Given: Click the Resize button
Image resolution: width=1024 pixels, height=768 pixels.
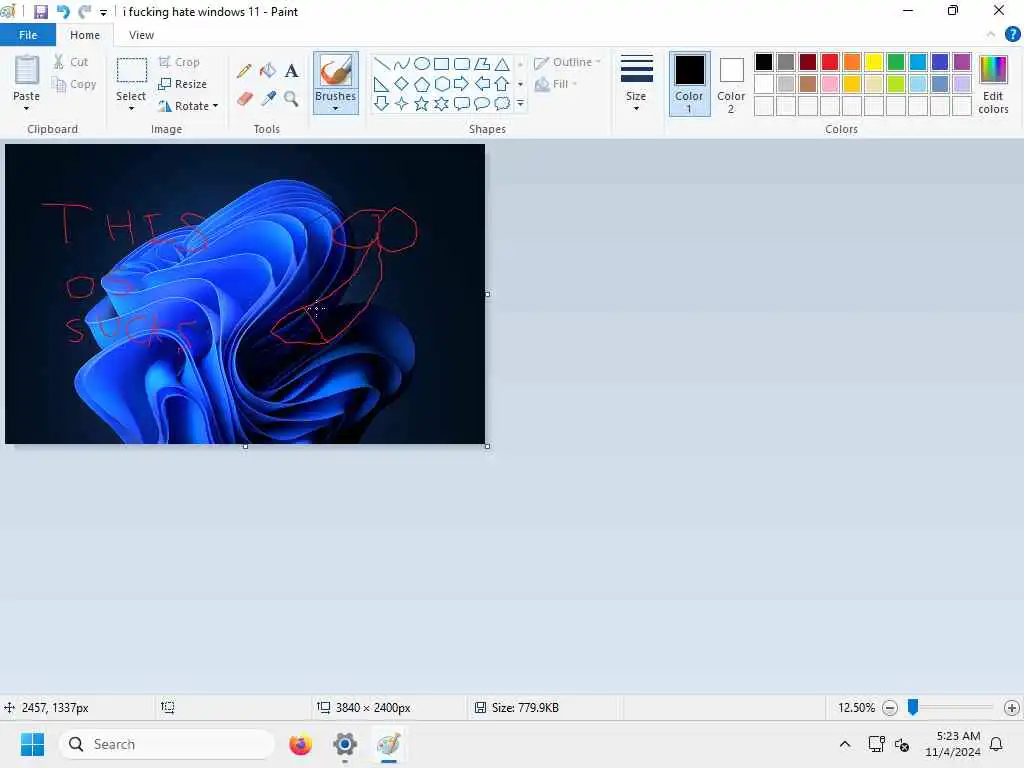Looking at the screenshot, I should click(x=183, y=84).
